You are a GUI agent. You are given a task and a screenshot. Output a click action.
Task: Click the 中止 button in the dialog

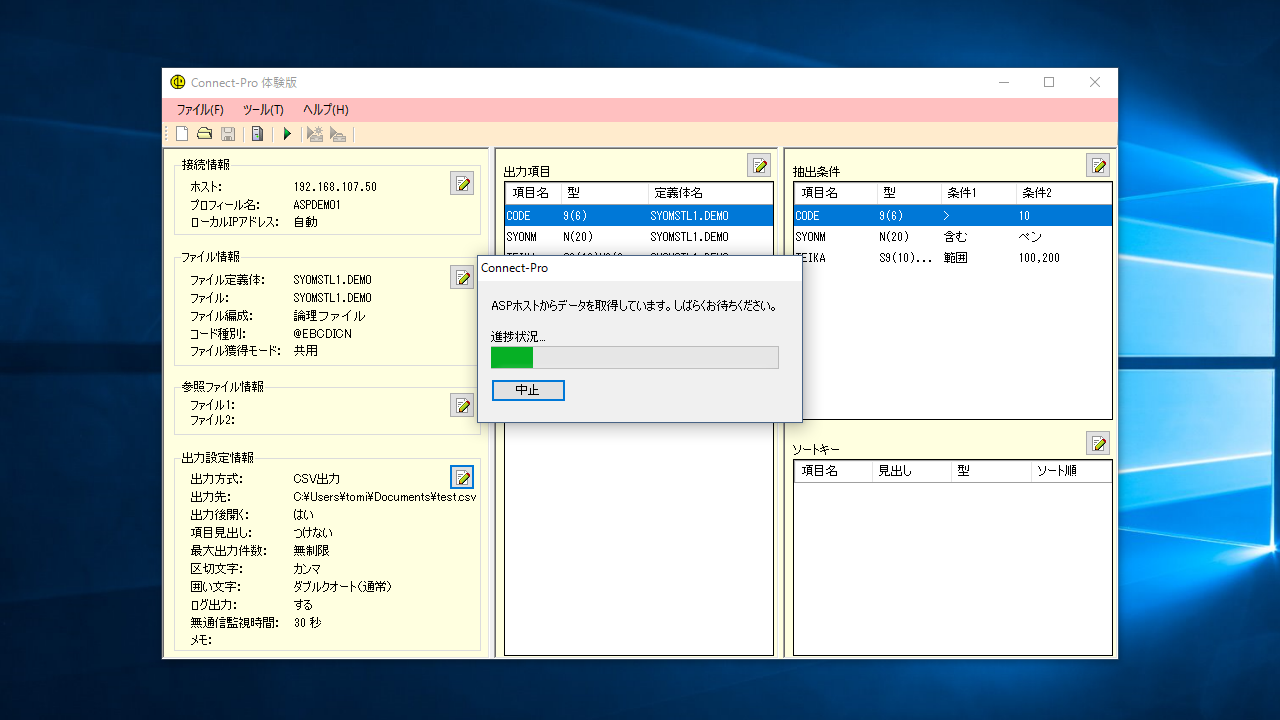click(x=528, y=390)
